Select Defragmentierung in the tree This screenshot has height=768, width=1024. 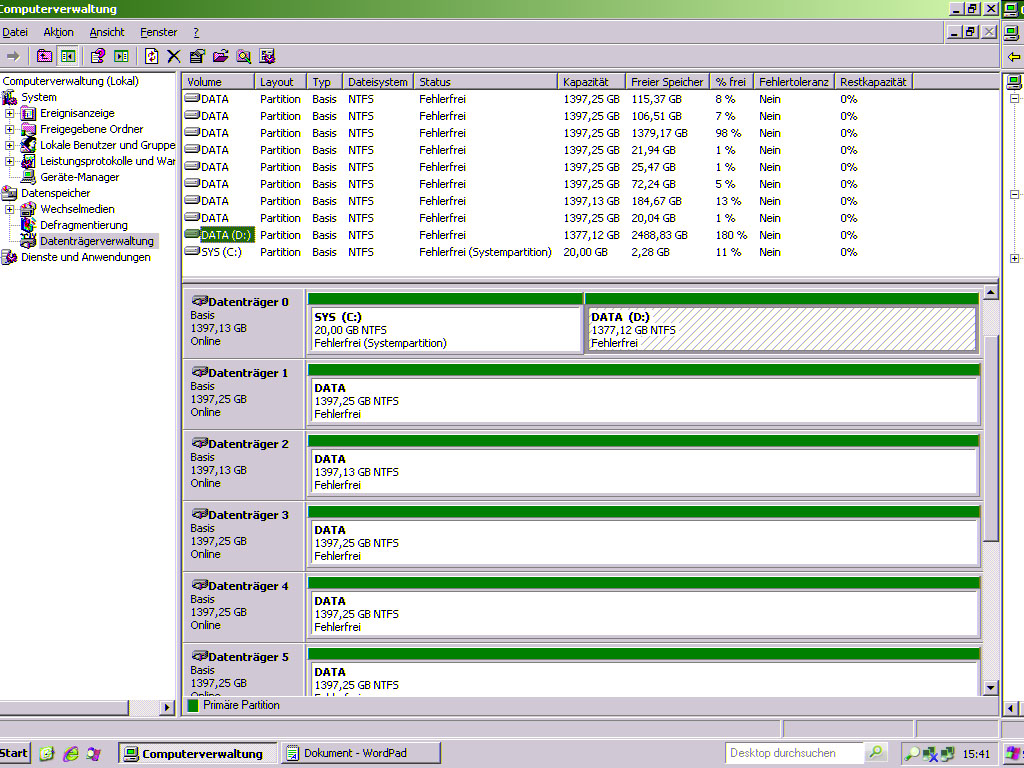pos(83,225)
